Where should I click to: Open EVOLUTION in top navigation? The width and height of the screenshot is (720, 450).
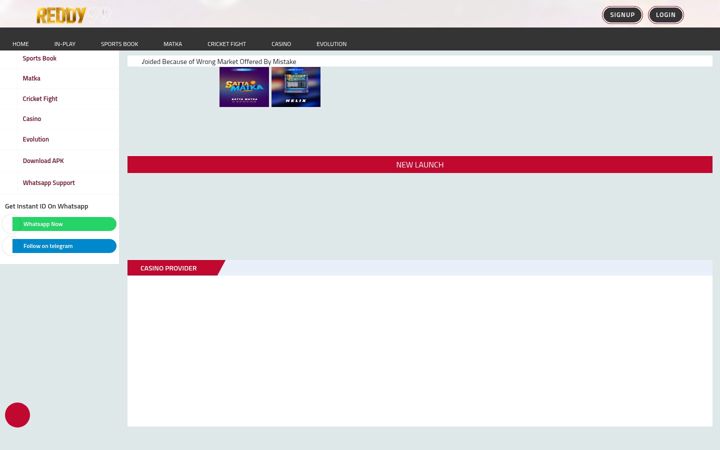pos(332,44)
